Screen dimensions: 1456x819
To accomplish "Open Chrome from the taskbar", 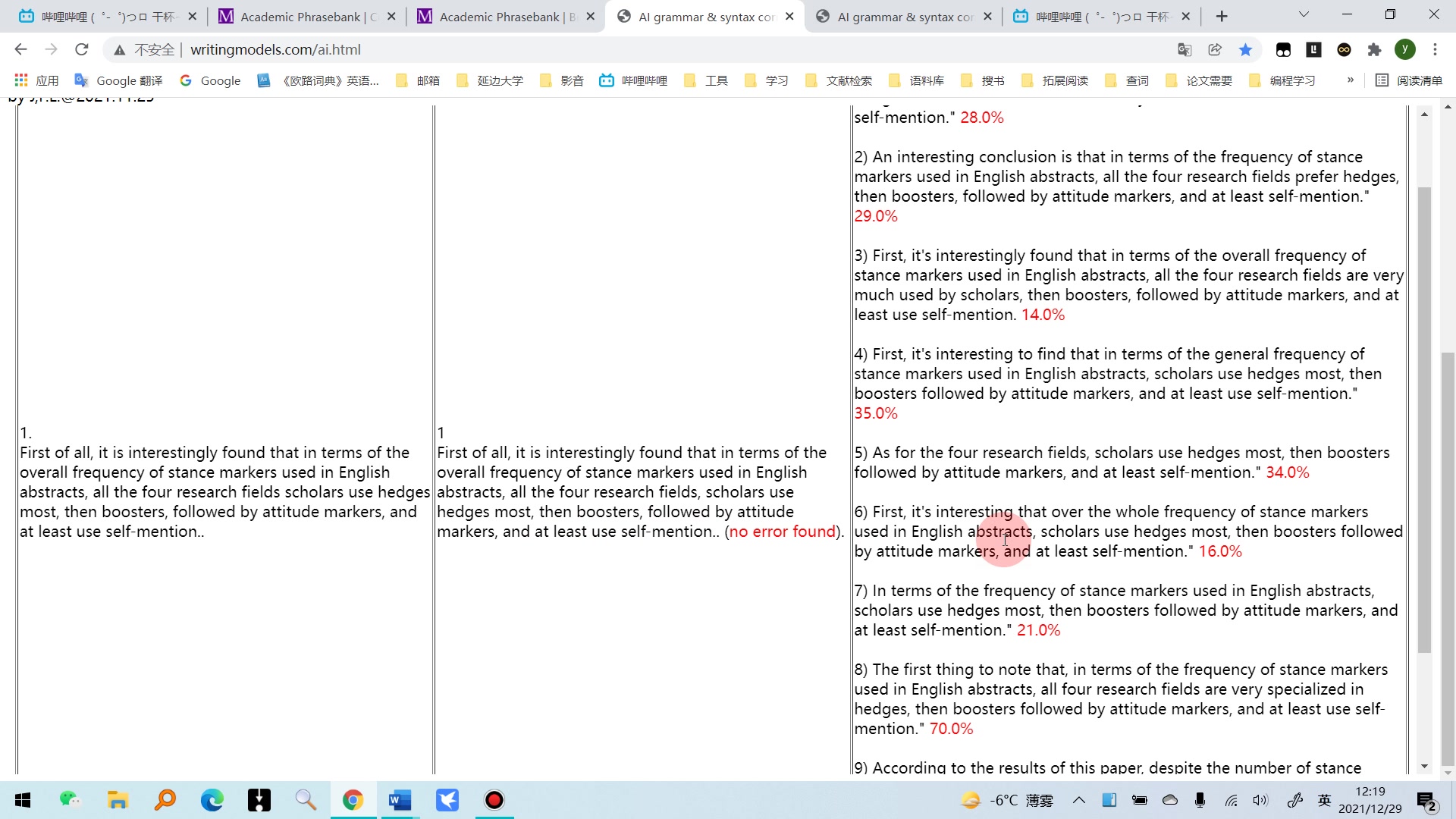I will click(353, 800).
